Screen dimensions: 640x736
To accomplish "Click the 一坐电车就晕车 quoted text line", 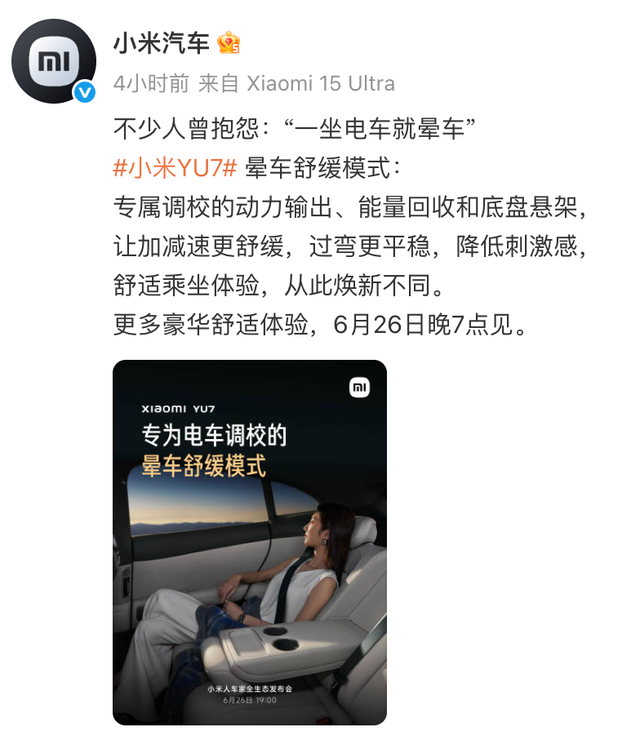I will tap(295, 128).
